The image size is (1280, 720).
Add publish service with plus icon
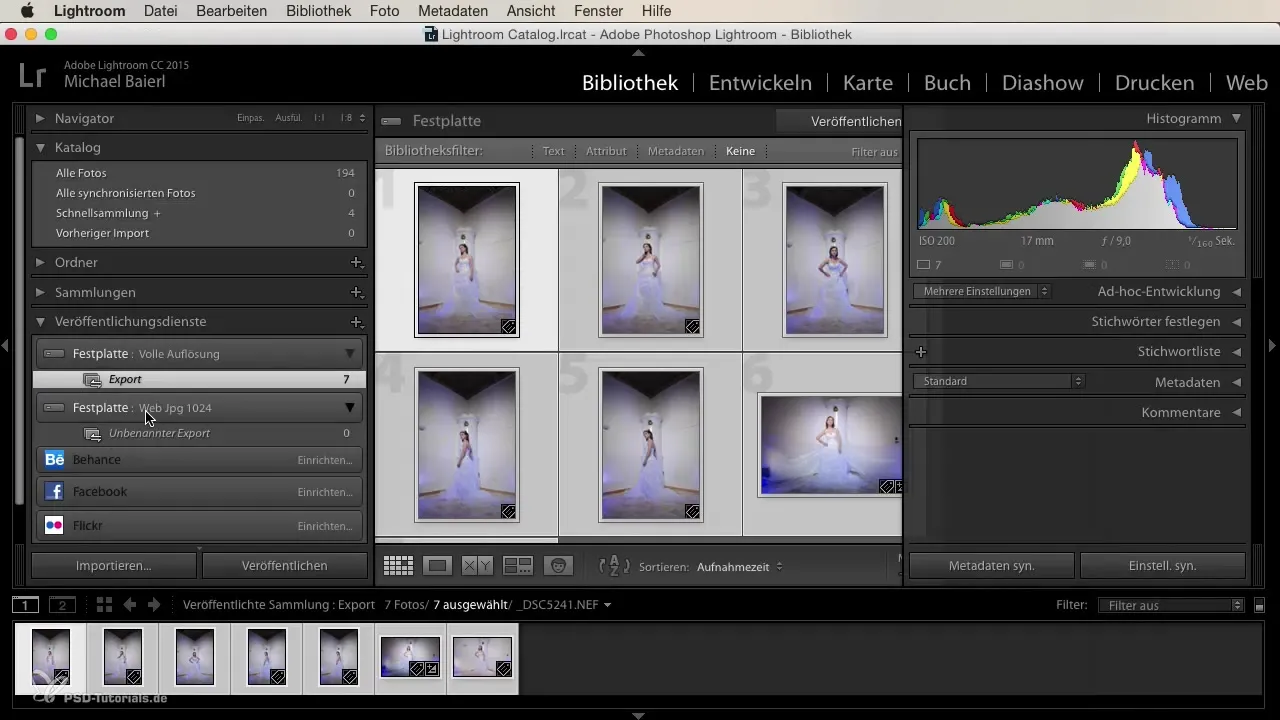point(356,322)
